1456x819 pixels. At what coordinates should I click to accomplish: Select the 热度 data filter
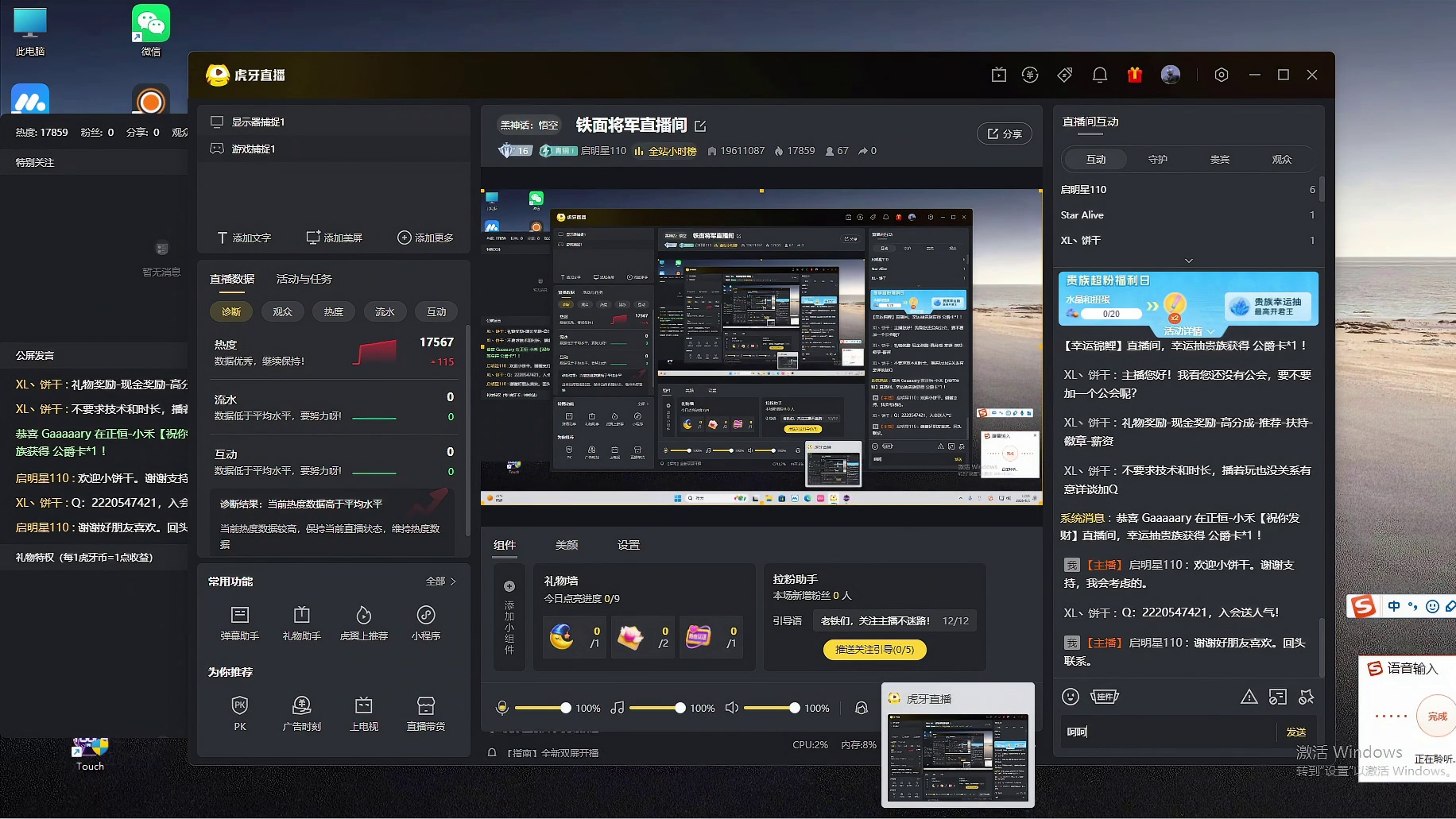[334, 311]
